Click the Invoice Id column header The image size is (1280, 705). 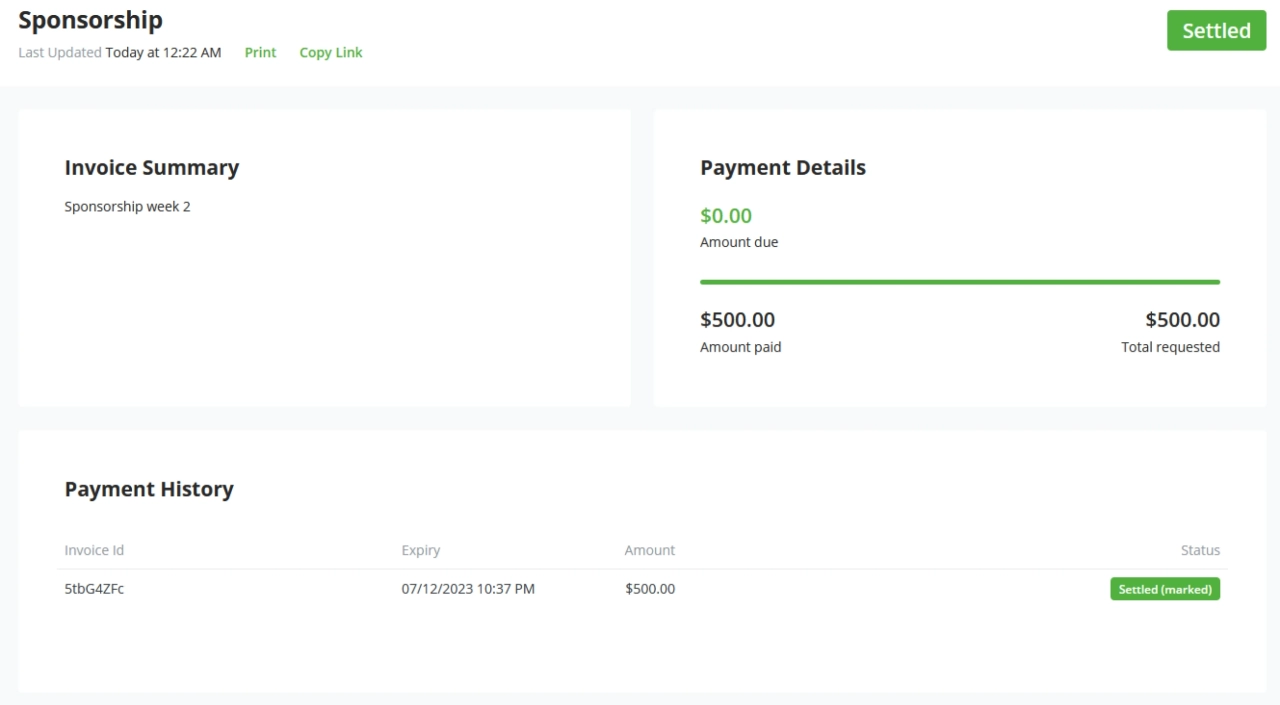point(94,550)
